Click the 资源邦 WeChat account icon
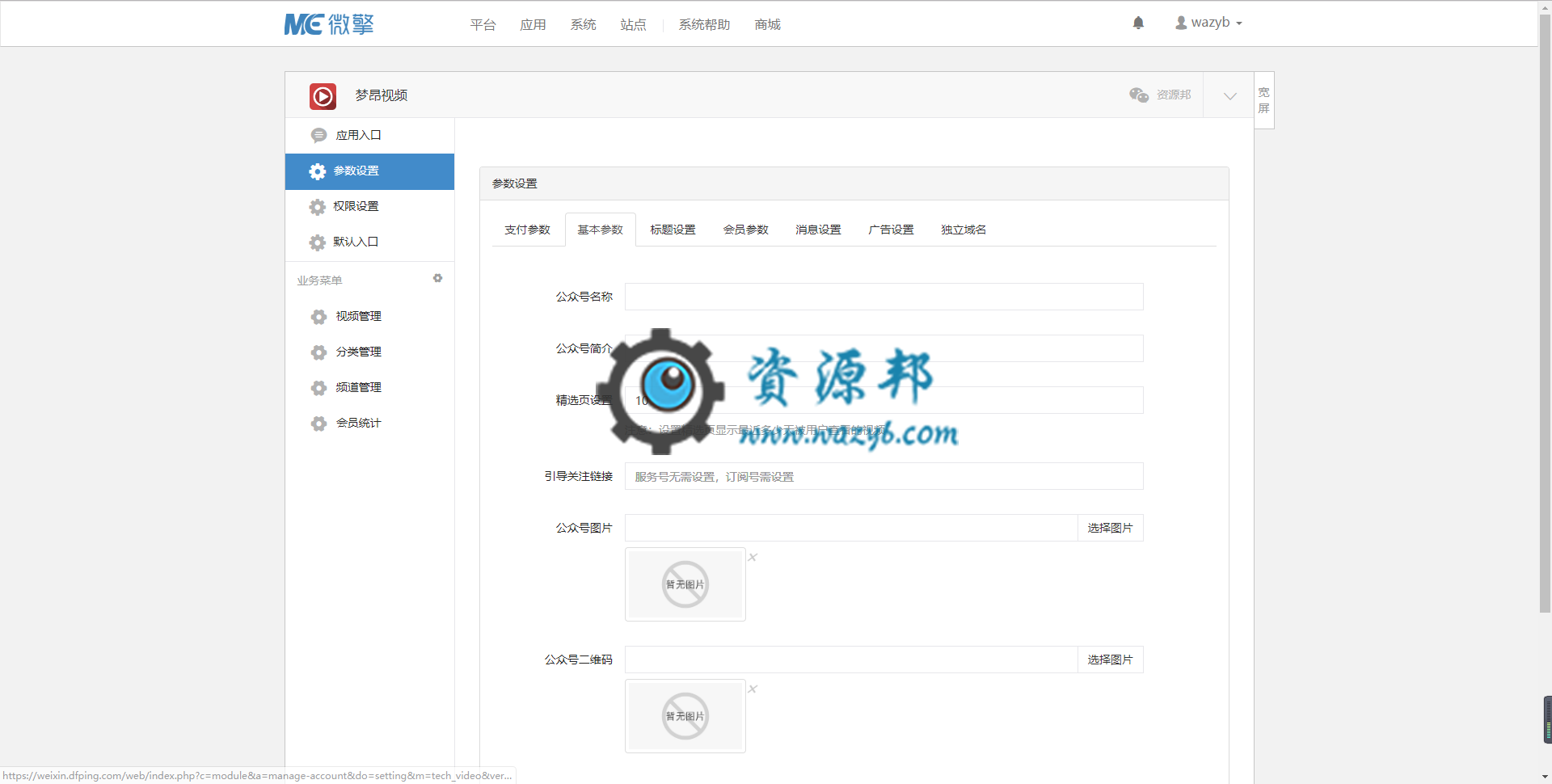Image resolution: width=1552 pixels, height=784 pixels. 1139,95
